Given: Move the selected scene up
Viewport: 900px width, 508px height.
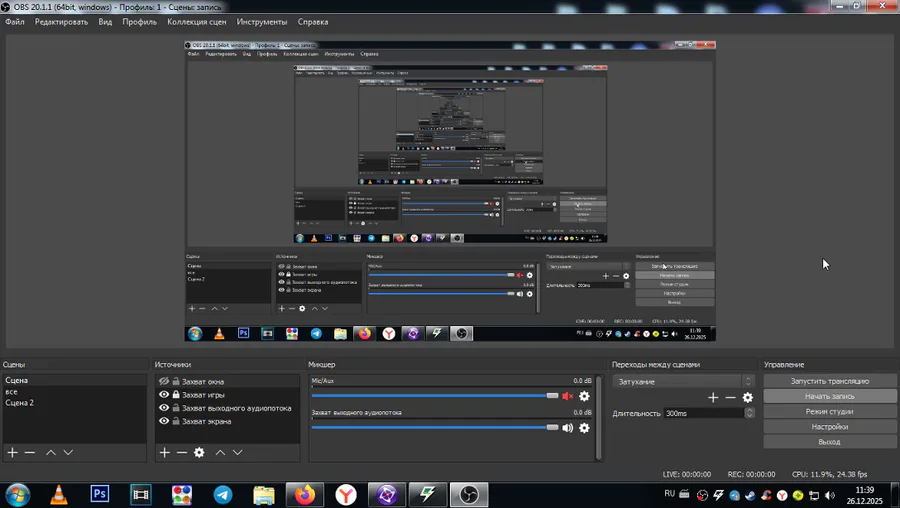Looking at the screenshot, I should point(51,452).
